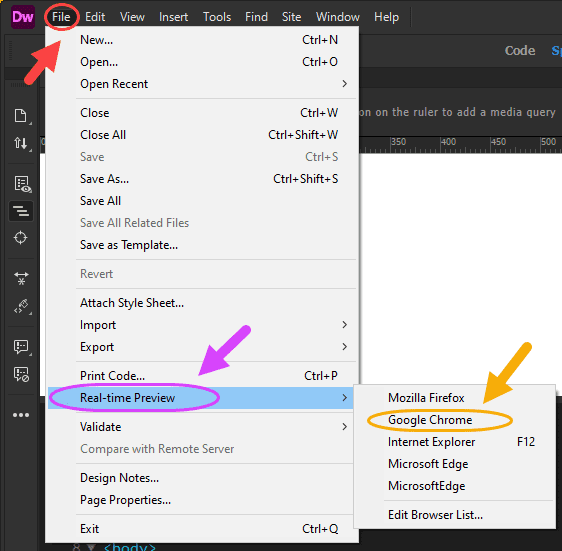
Task: Select the Format Source Code icon
Action: (22, 307)
